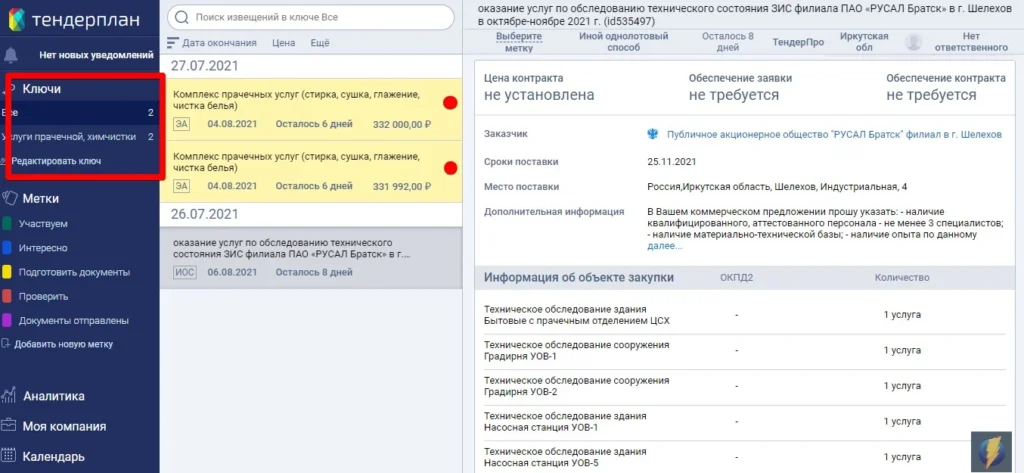Click Иной однолотовый способ label
The image size is (1024, 473).
(x=624, y=42)
